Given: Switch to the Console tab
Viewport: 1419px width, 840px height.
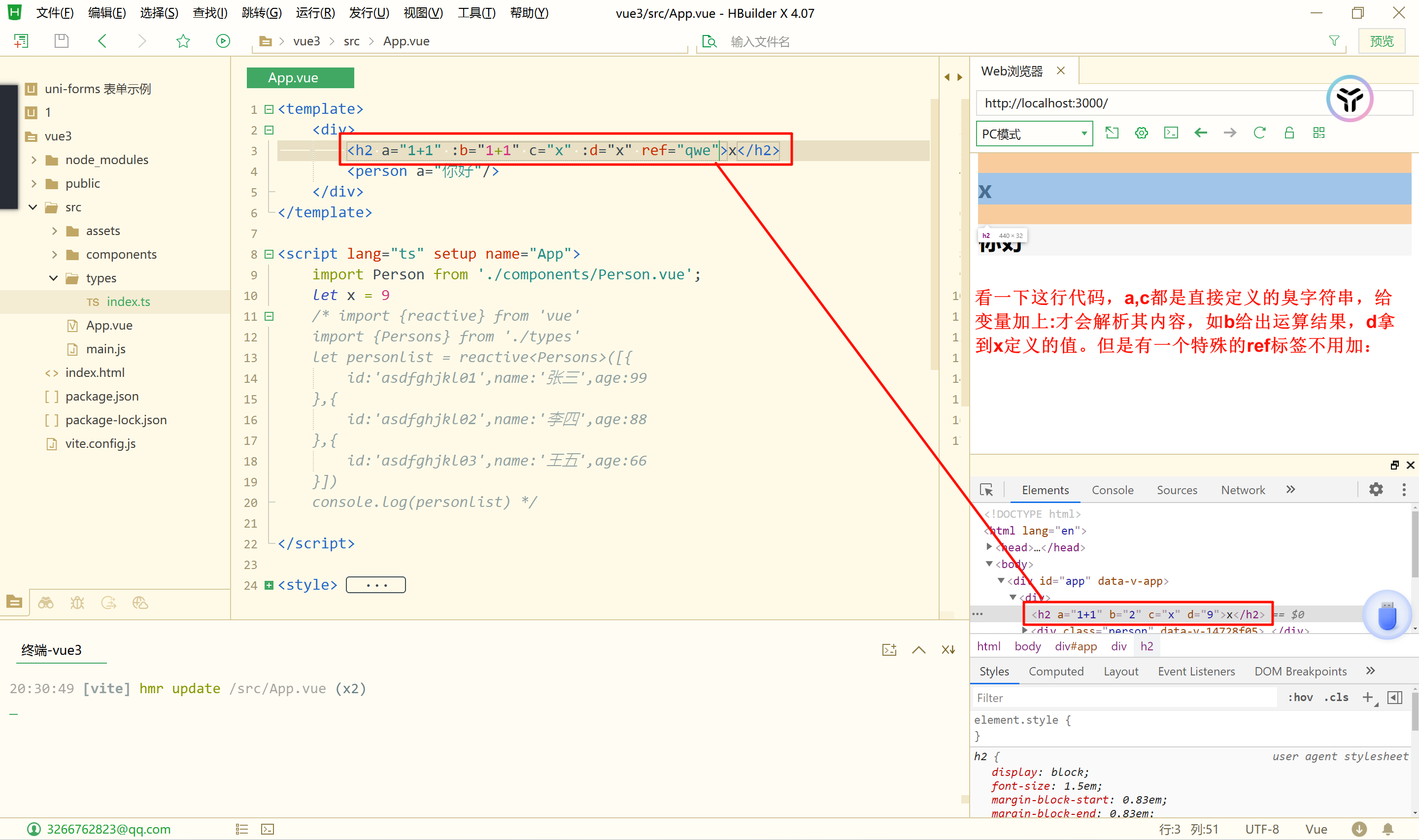Looking at the screenshot, I should tap(1112, 490).
